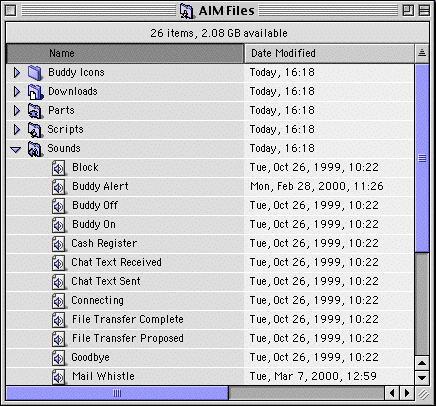Viewport: 436px width, 406px height.
Task: Select the Cash Register sound icon
Action: pyautogui.click(x=59, y=244)
